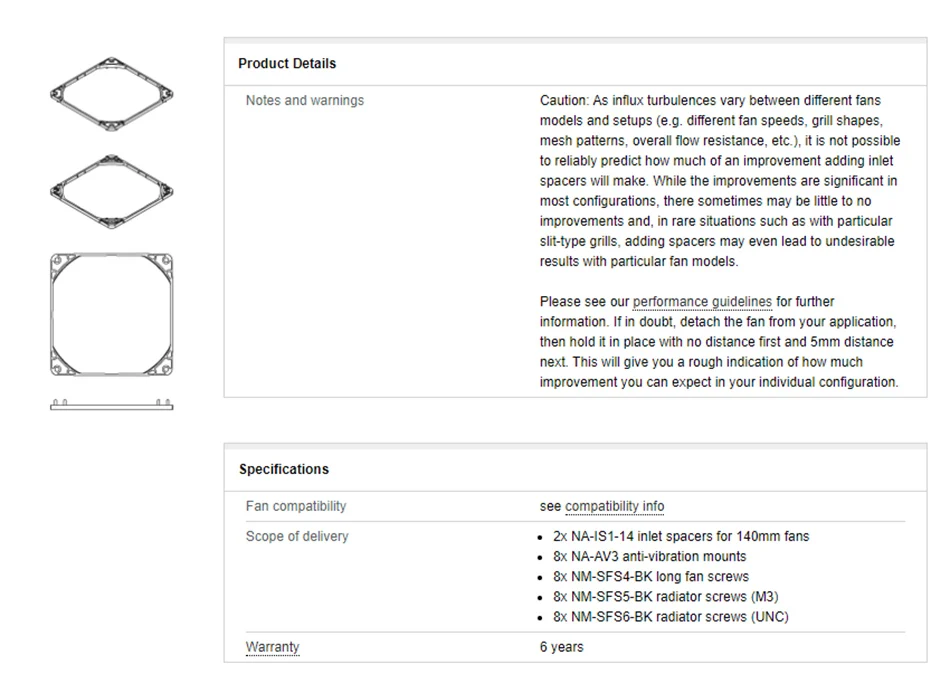
Task: Select the NM-SFS6-BK radiator screws (UNC) item
Action: click(x=670, y=617)
